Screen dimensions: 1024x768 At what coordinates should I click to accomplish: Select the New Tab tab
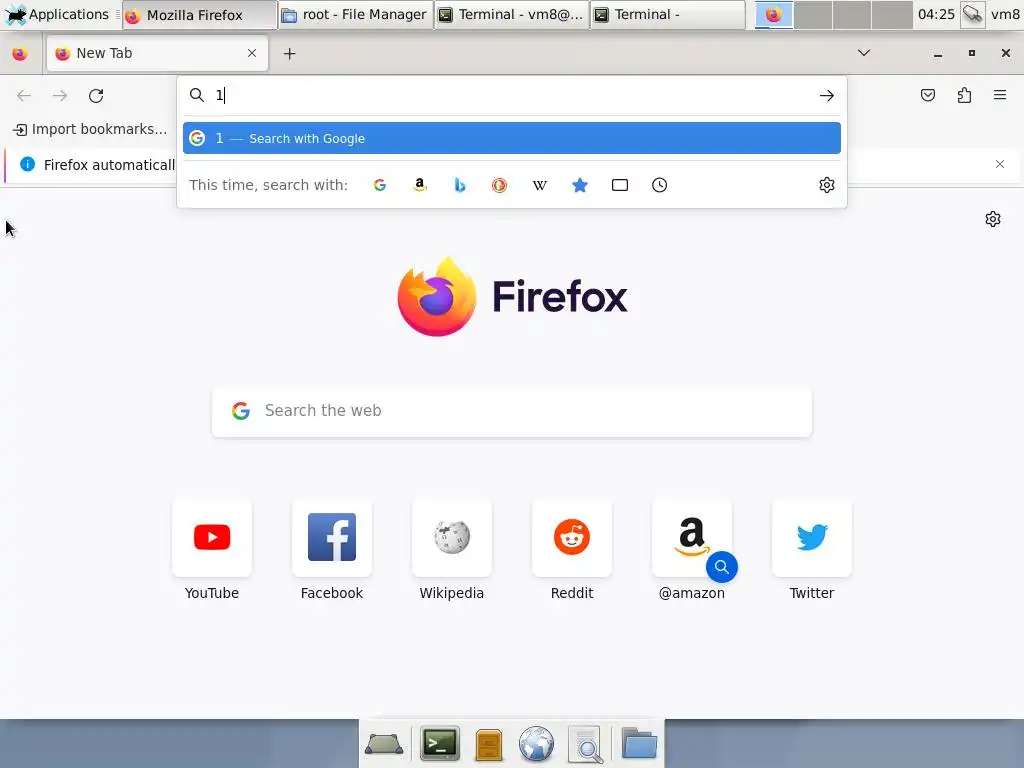click(x=157, y=54)
